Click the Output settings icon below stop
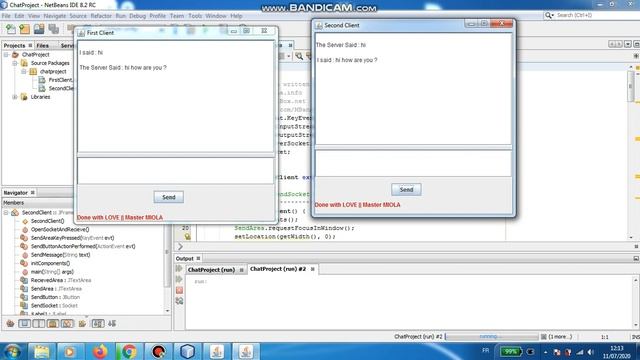Screen dimensions: 640x360 click(x=179, y=301)
